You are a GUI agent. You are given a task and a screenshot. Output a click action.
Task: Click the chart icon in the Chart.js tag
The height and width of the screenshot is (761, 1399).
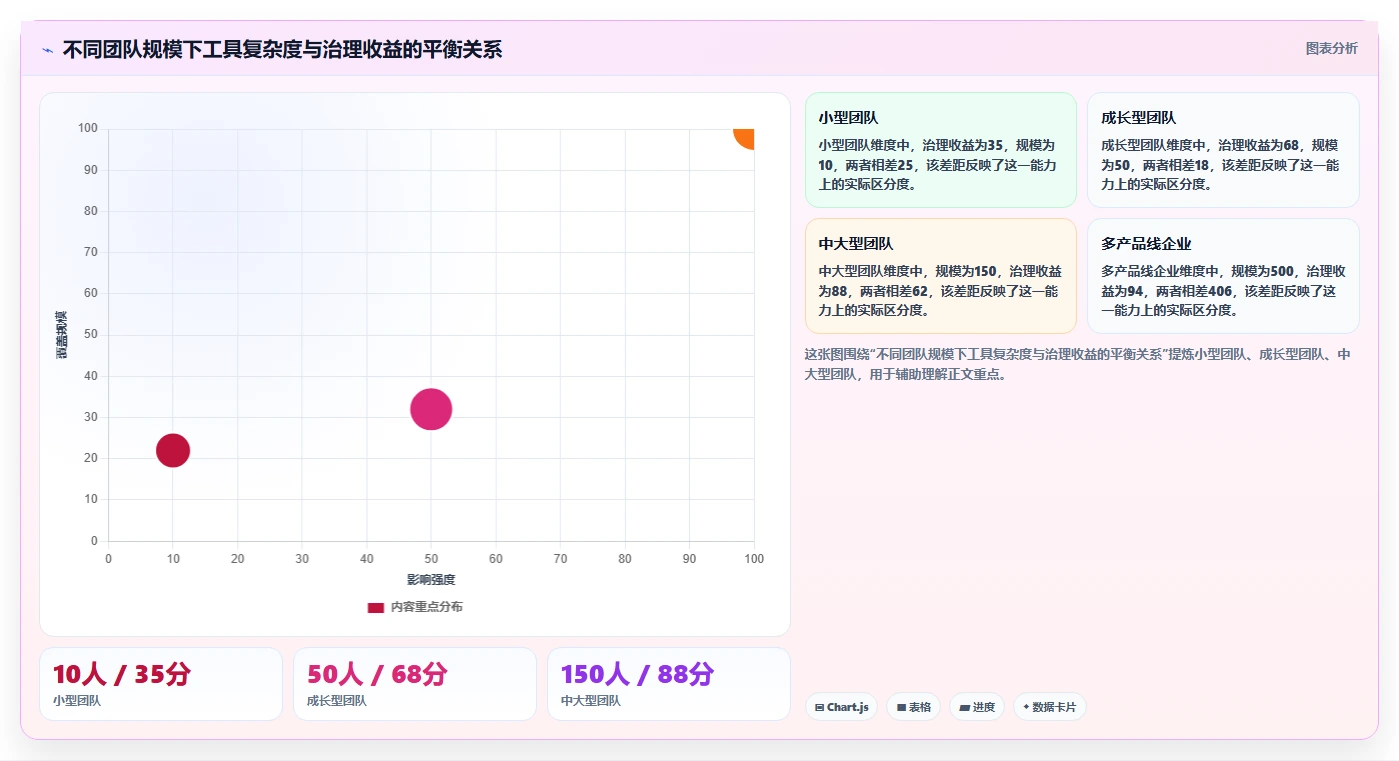click(x=820, y=707)
